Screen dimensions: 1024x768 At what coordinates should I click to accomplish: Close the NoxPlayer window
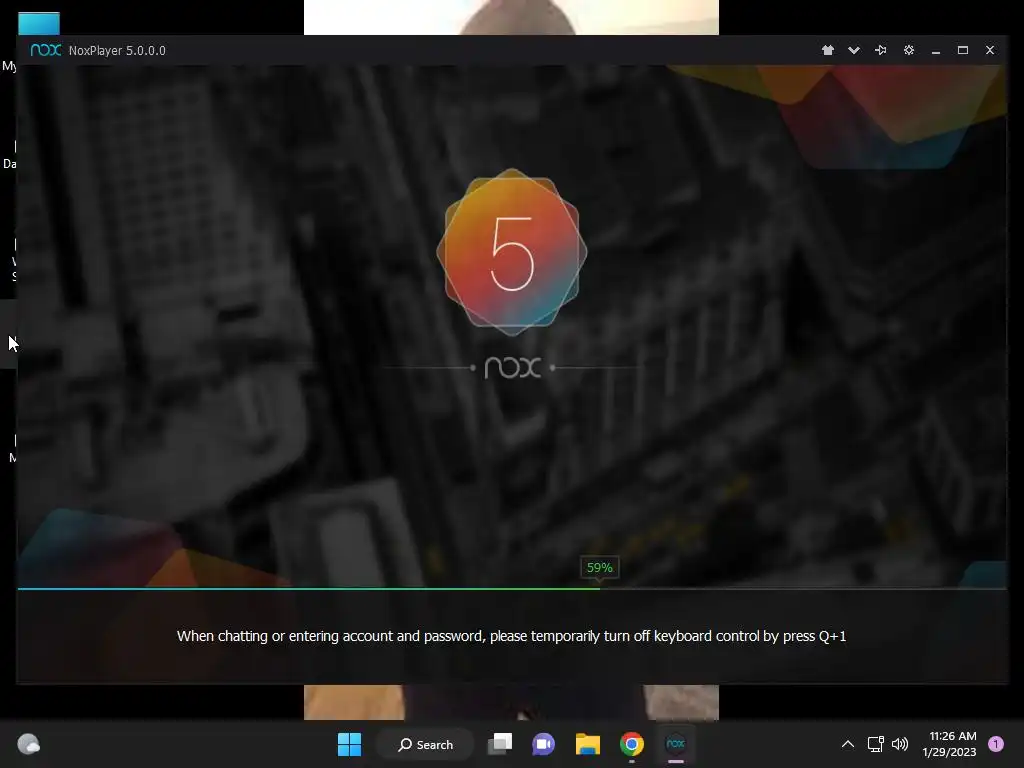(990, 50)
